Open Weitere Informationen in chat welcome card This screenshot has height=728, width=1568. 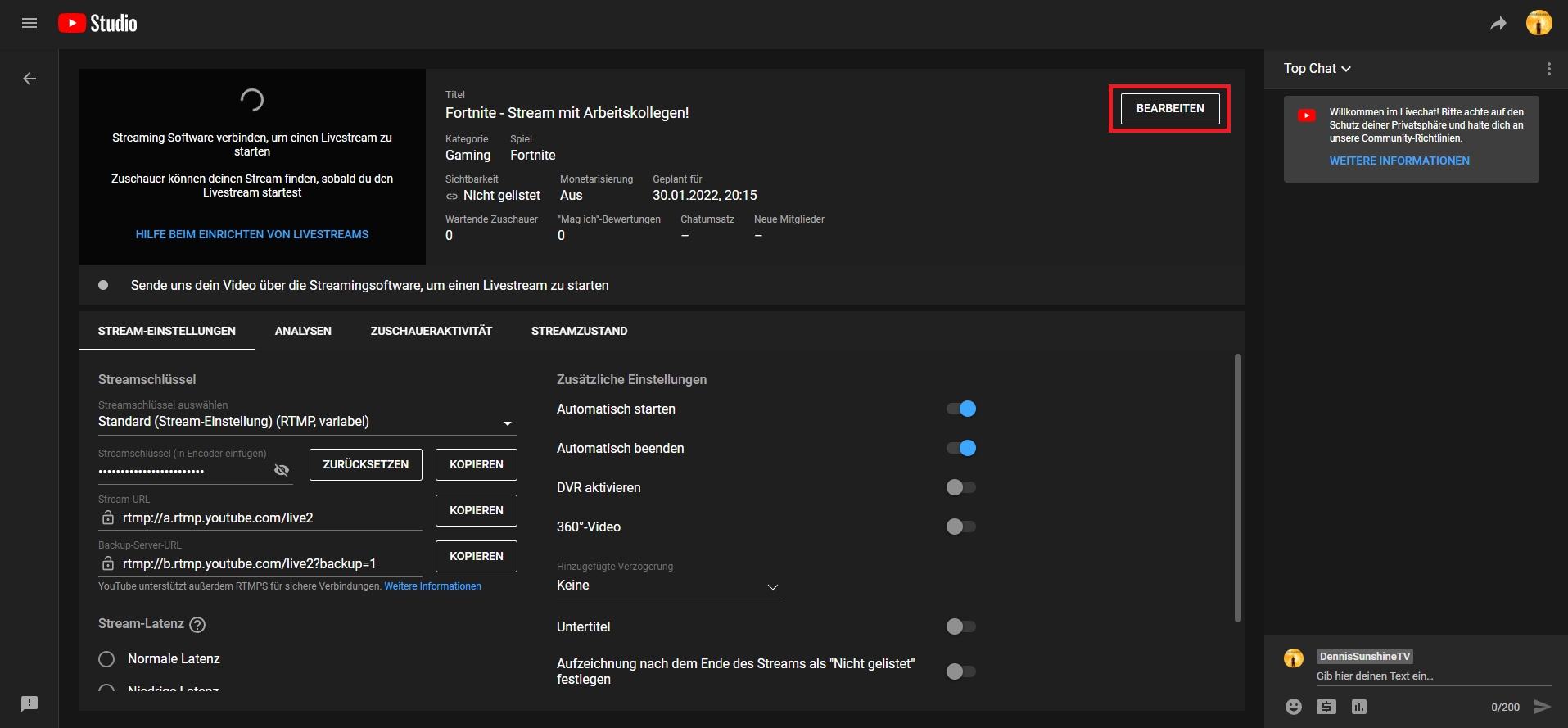click(1399, 161)
